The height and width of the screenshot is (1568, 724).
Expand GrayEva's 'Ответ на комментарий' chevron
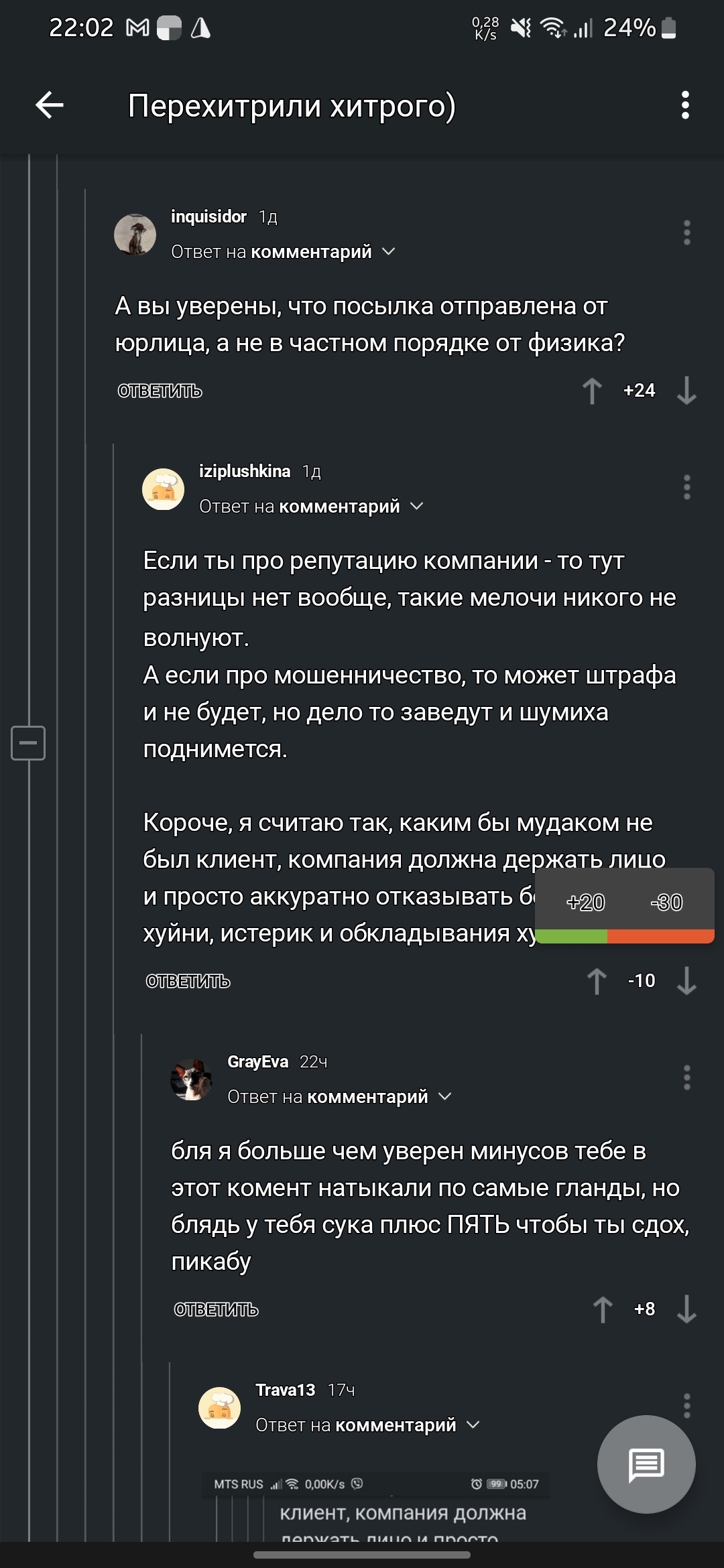click(445, 1096)
